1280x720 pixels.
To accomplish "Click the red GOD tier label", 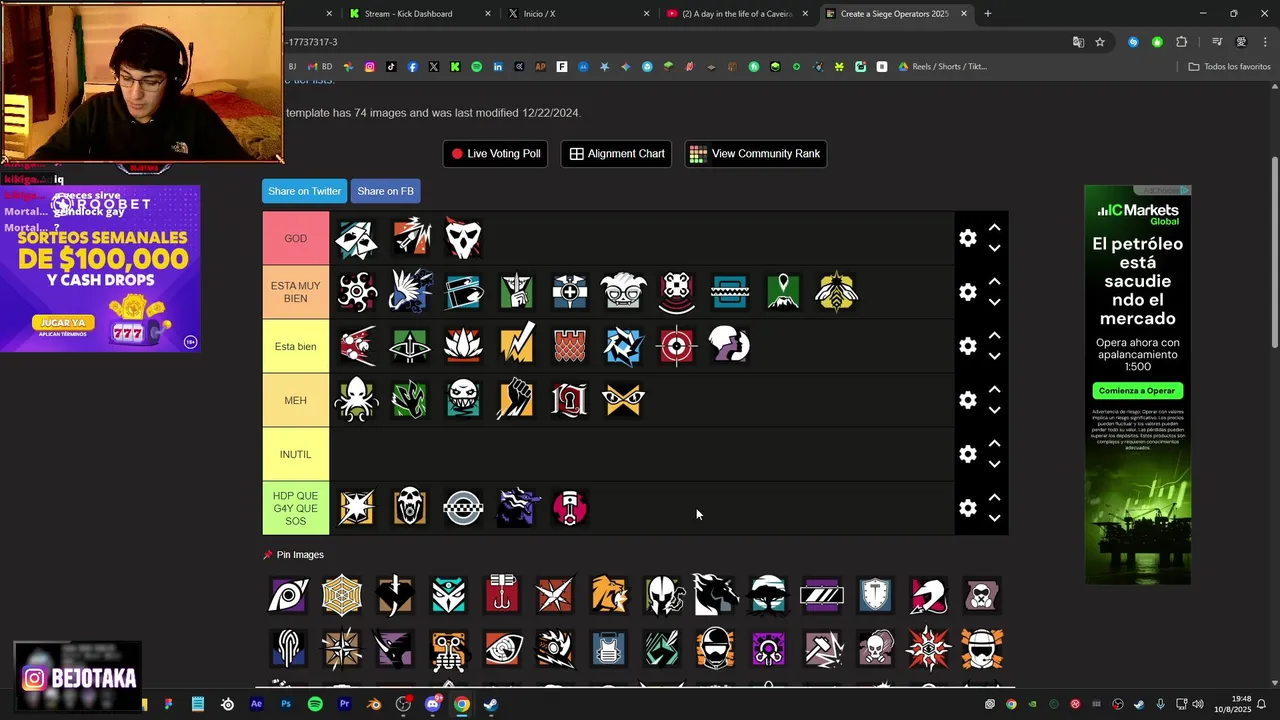I will pos(296,238).
